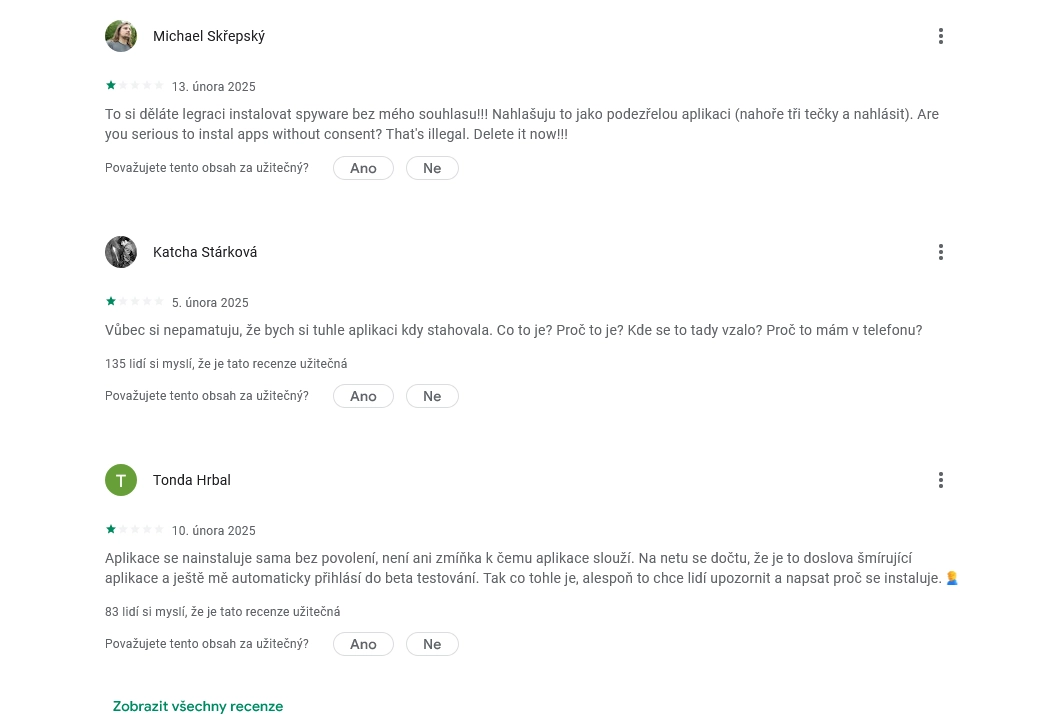Click the date 5. února 2025
Image resolution: width=1043 pixels, height=726 pixels.
[210, 303]
